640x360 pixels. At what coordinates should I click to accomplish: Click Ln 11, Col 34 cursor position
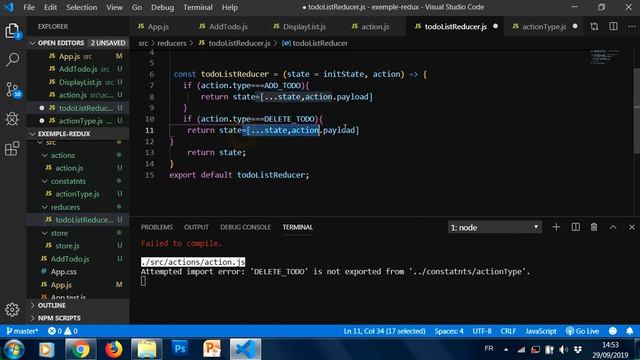tap(384, 331)
